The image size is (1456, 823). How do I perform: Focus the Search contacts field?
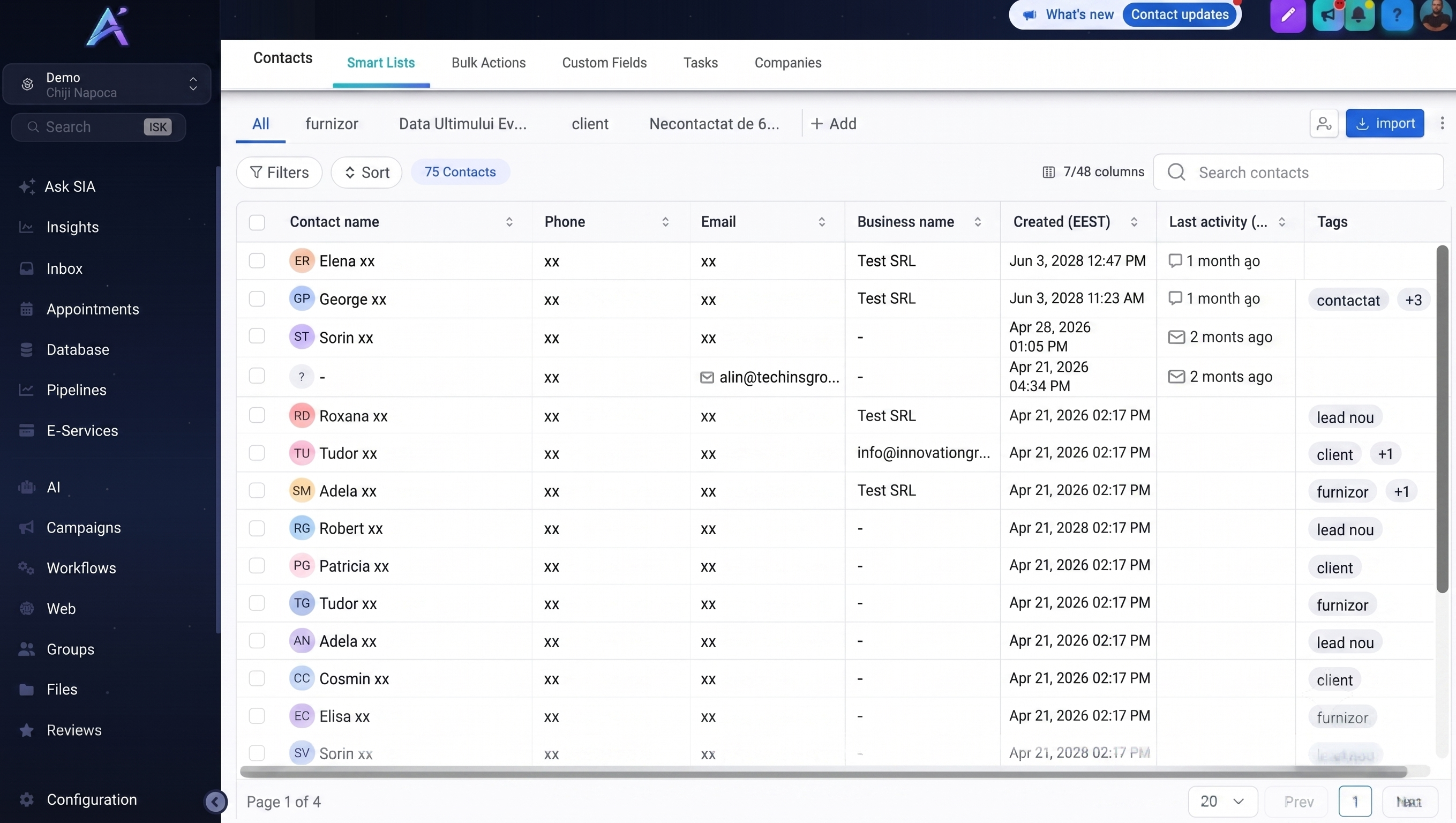[x=1299, y=173]
